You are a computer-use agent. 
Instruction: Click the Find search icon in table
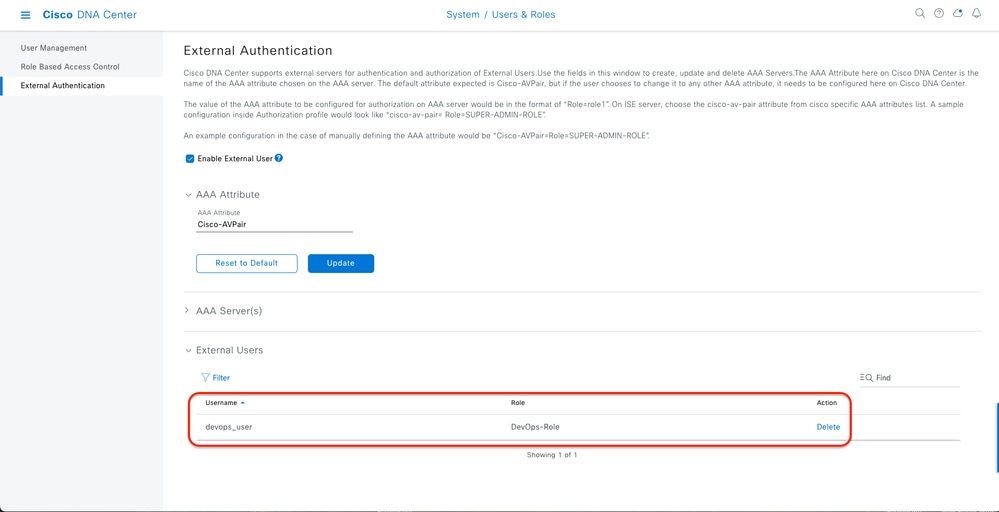pos(866,378)
